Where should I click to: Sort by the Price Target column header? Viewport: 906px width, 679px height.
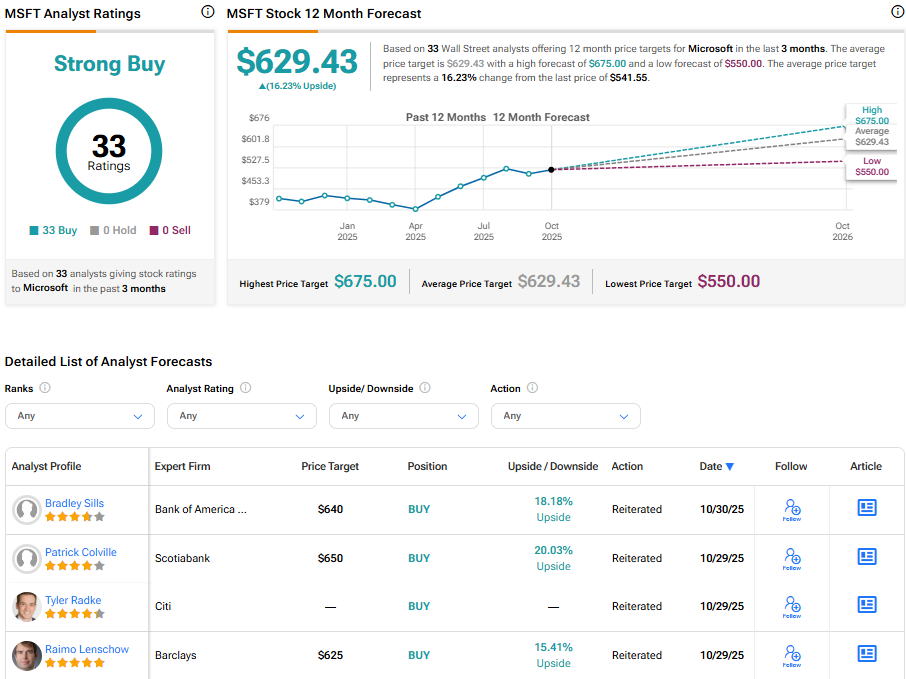click(330, 466)
